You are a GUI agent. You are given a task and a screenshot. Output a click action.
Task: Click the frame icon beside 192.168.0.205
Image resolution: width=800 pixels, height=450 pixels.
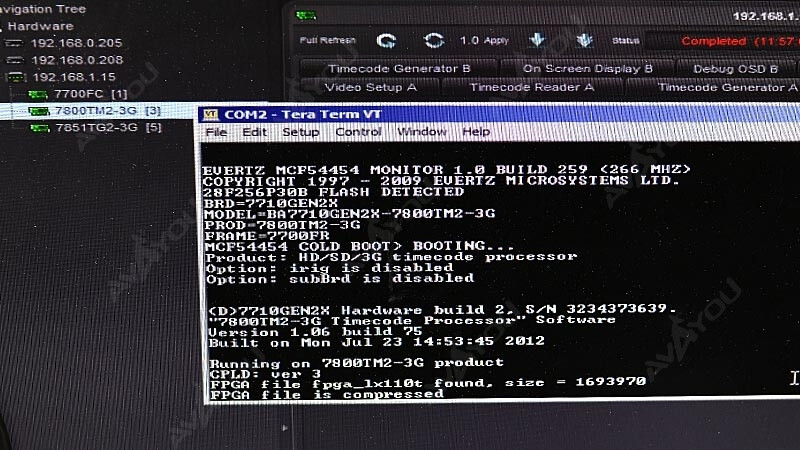coord(15,43)
